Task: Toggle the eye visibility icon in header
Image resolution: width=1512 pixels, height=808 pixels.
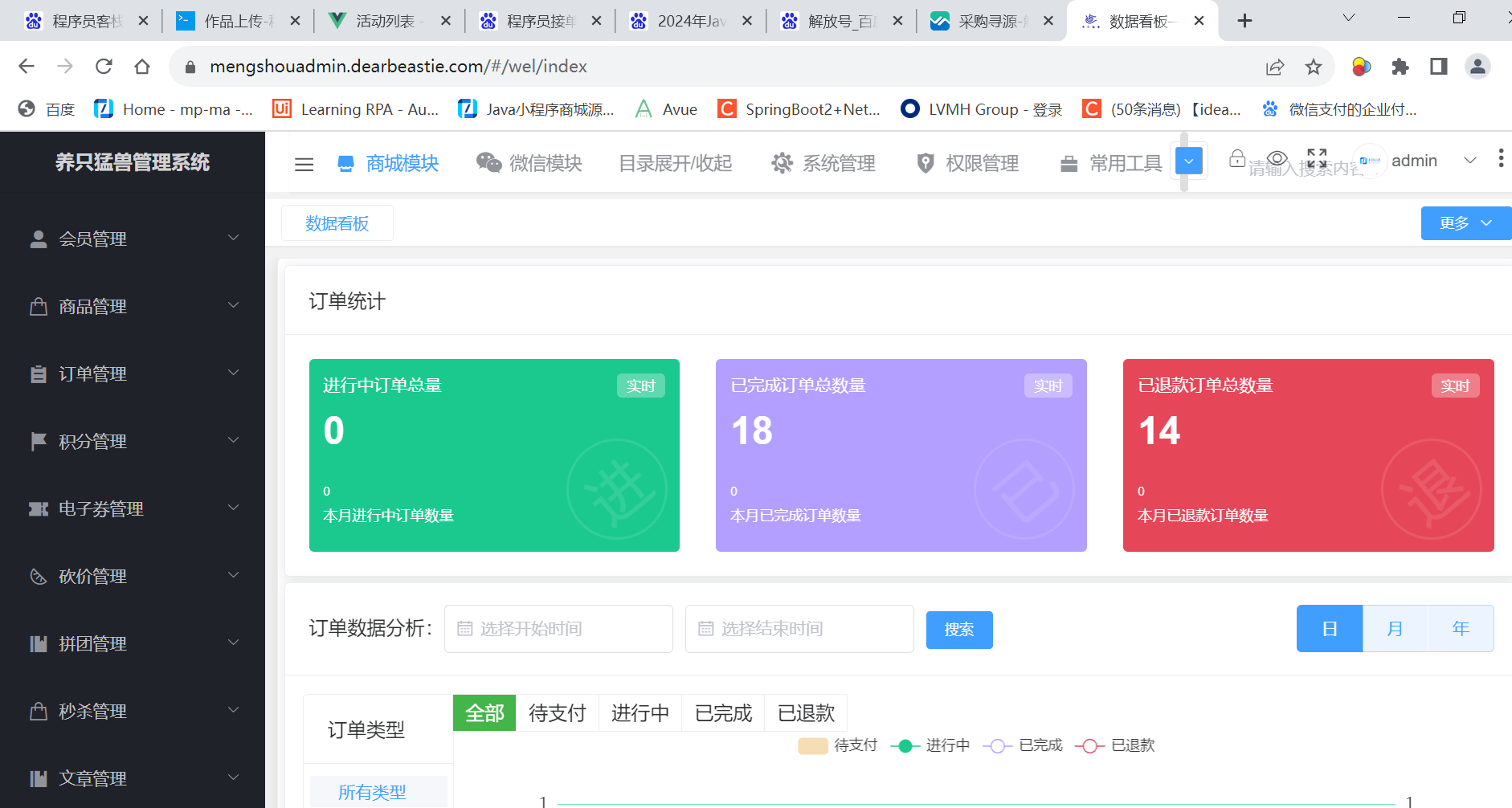Action: (x=1277, y=157)
